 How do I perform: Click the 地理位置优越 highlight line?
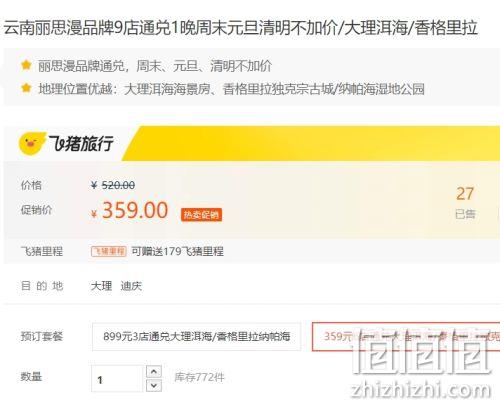231,89
